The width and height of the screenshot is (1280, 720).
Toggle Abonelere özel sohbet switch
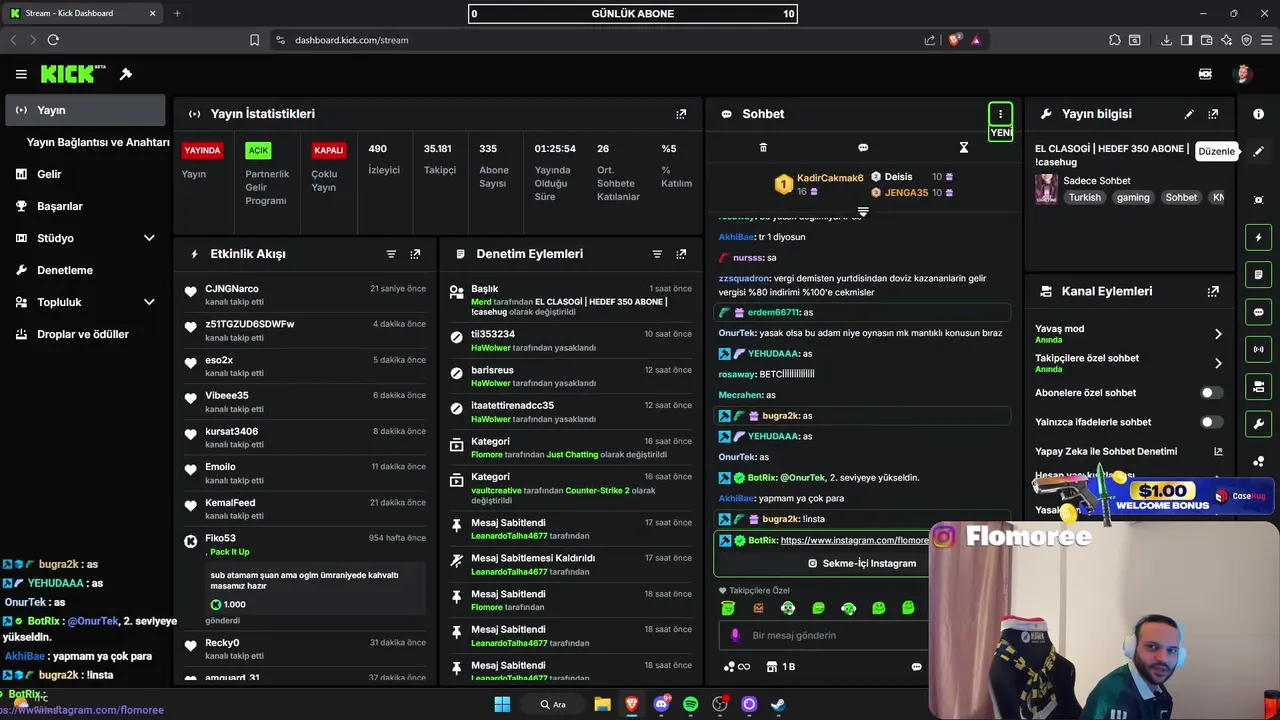tap(1212, 393)
